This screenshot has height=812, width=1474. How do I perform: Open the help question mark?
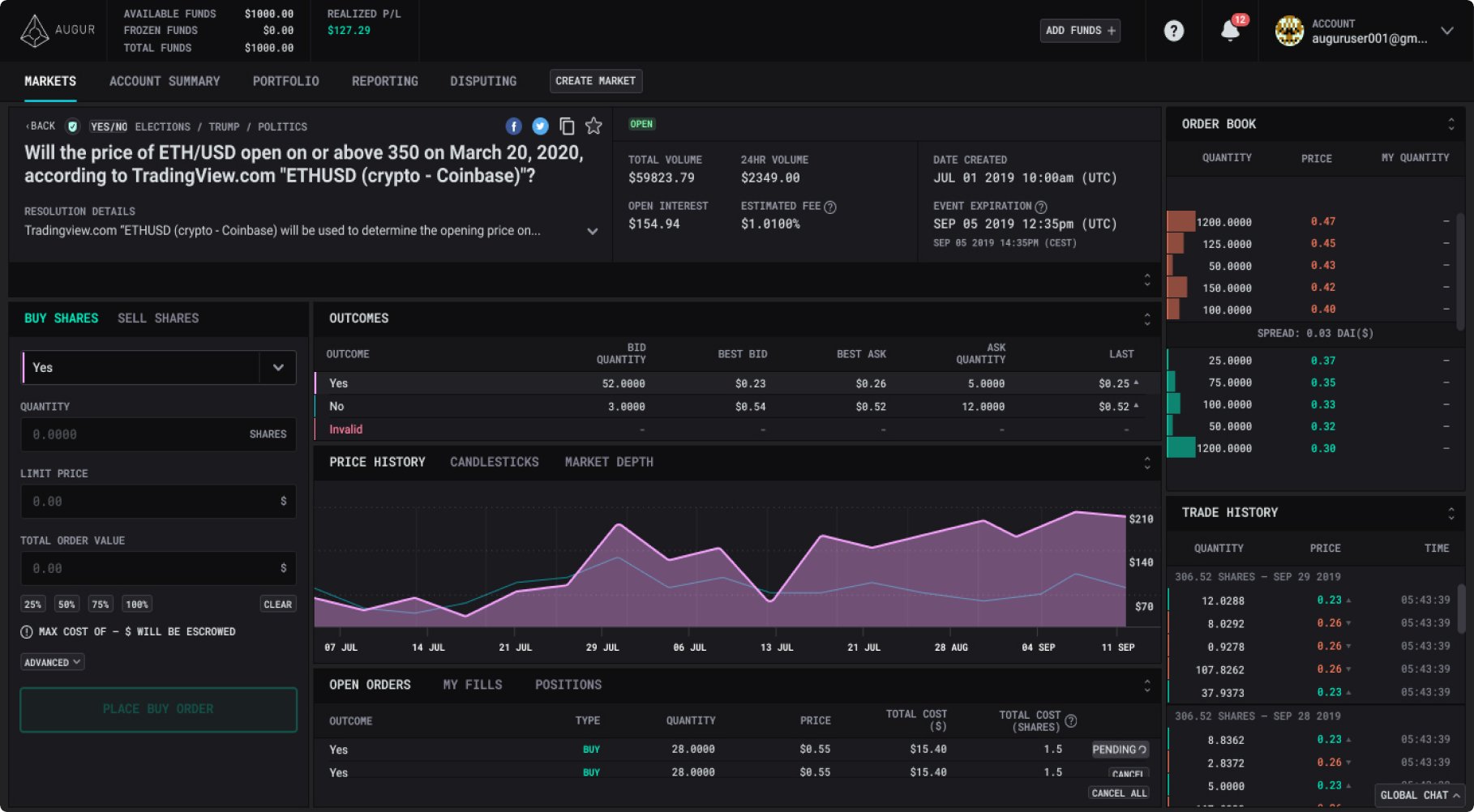coord(1173,31)
